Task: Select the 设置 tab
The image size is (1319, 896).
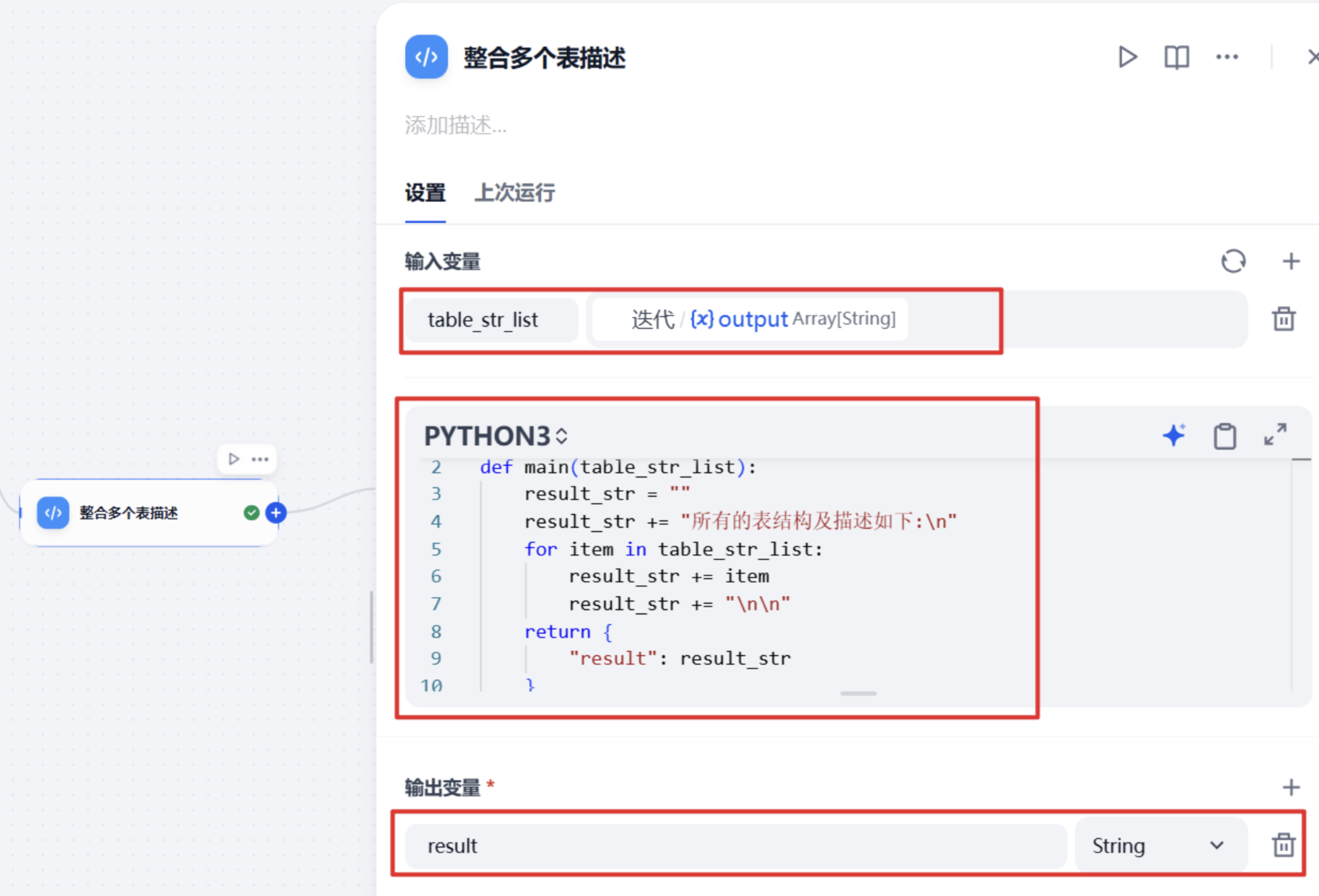Action: [x=425, y=193]
